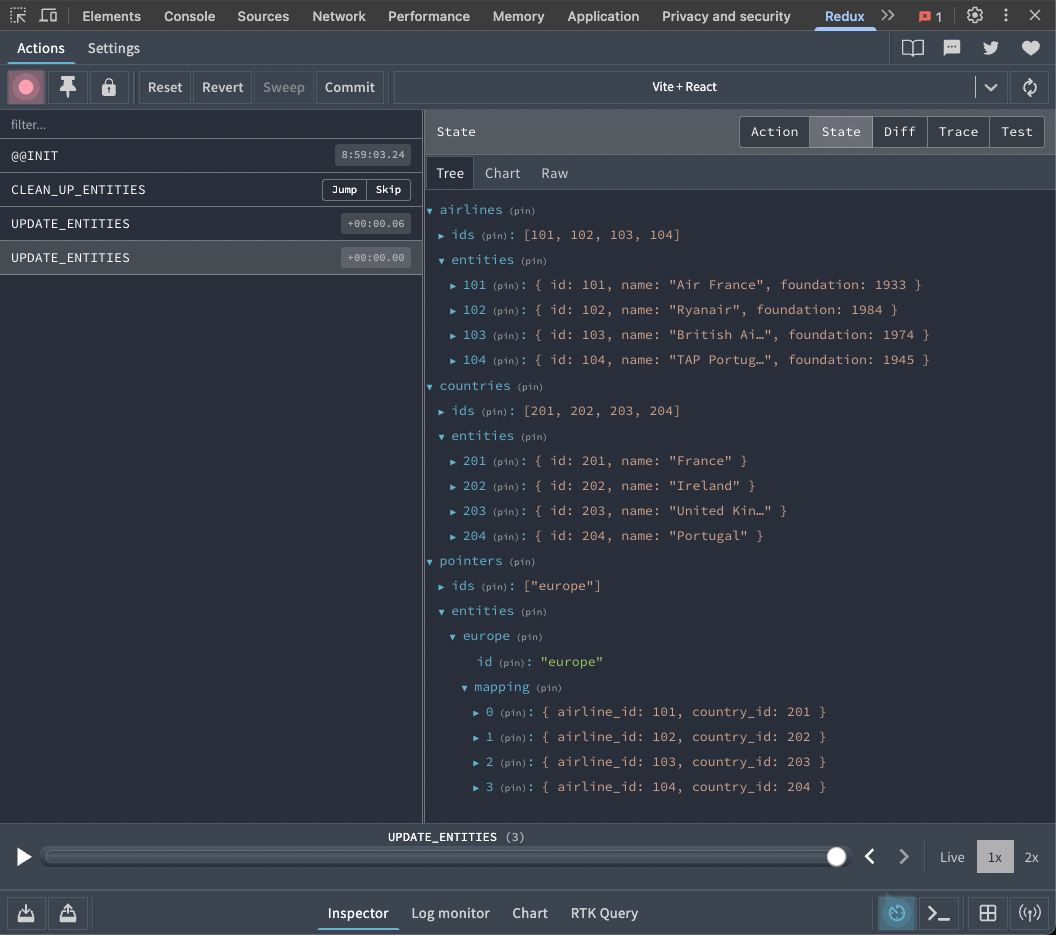Image resolution: width=1056 pixels, height=935 pixels.
Task: Click the Revert button
Action: coord(222,87)
